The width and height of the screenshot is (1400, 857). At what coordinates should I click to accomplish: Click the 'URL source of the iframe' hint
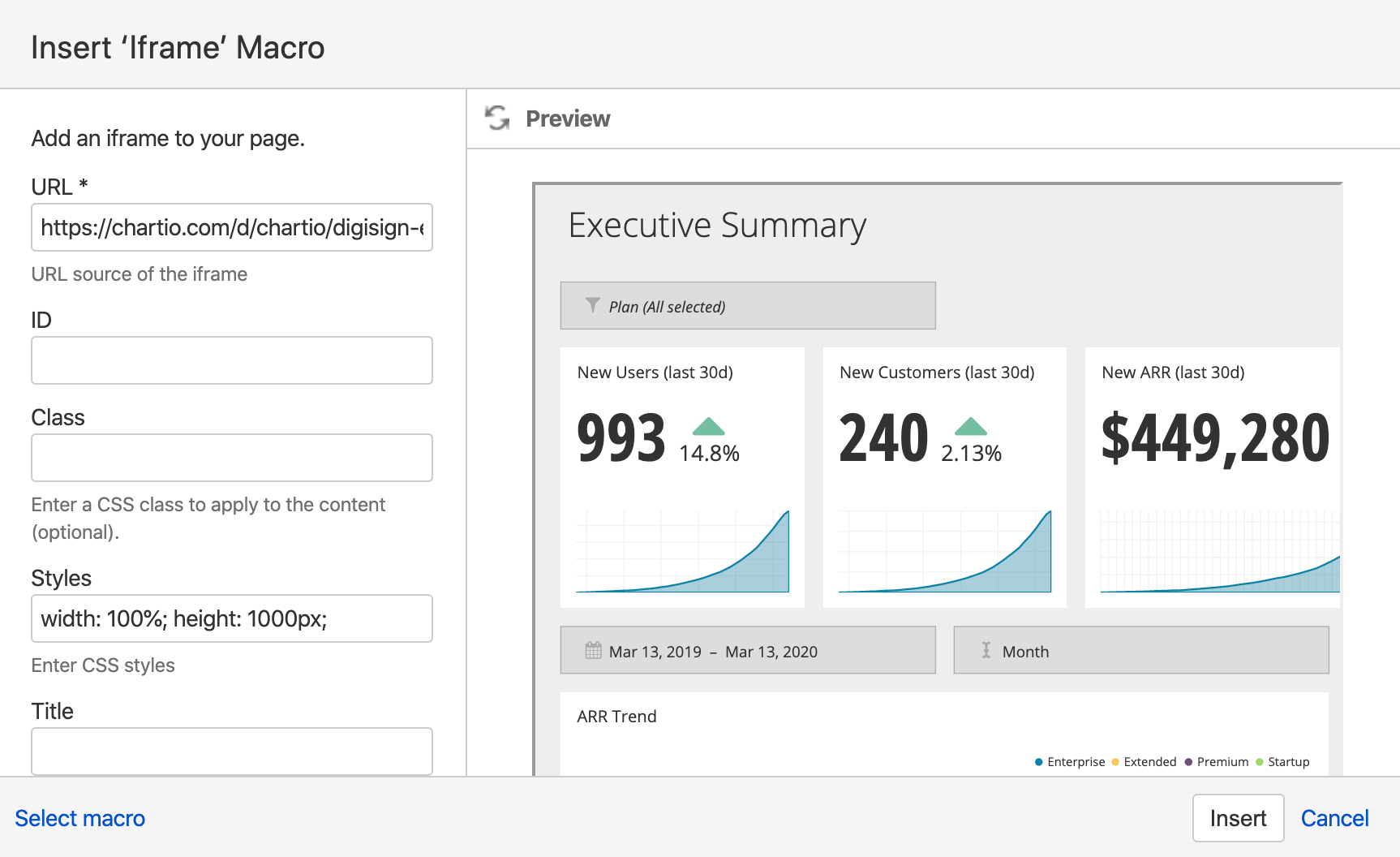click(140, 274)
